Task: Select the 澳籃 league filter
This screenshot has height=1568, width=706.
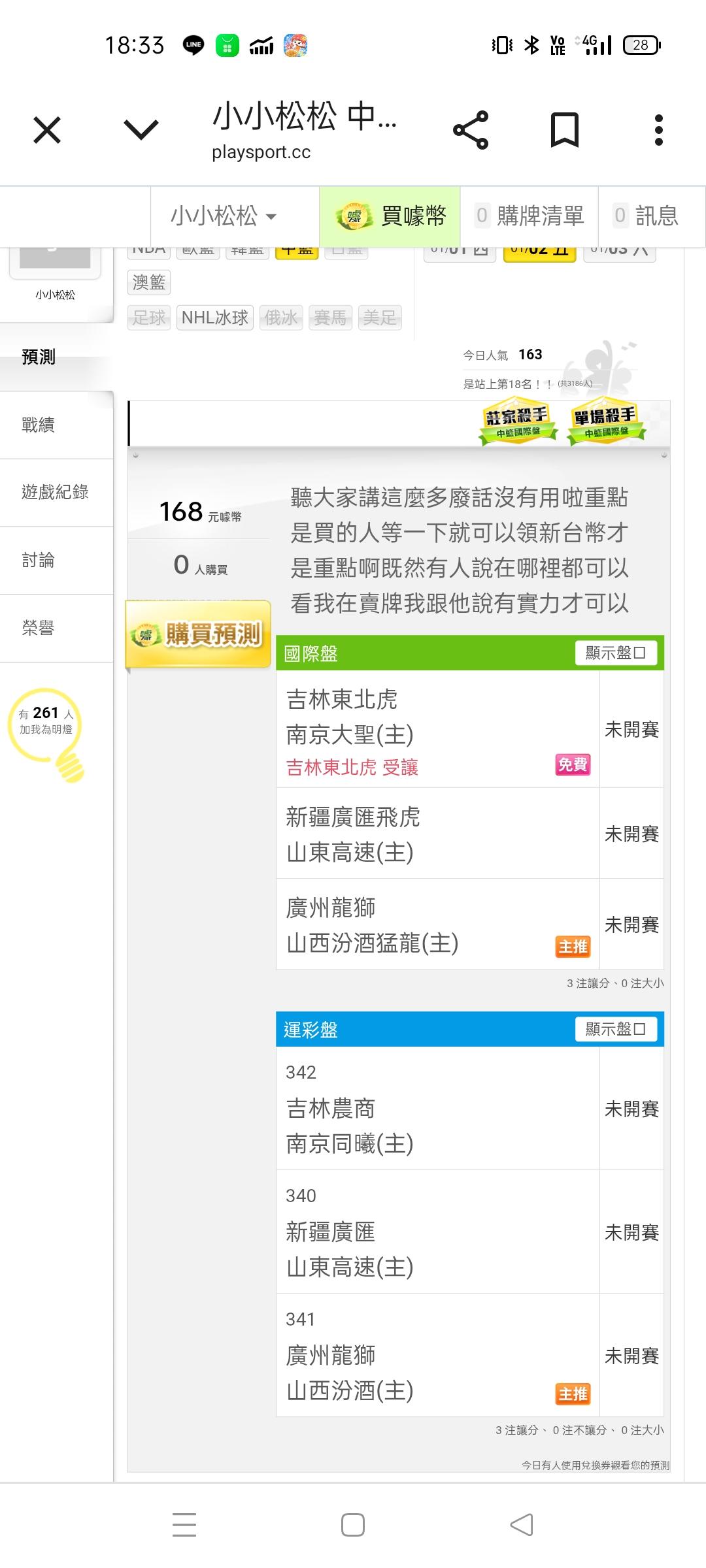Action: [x=149, y=282]
